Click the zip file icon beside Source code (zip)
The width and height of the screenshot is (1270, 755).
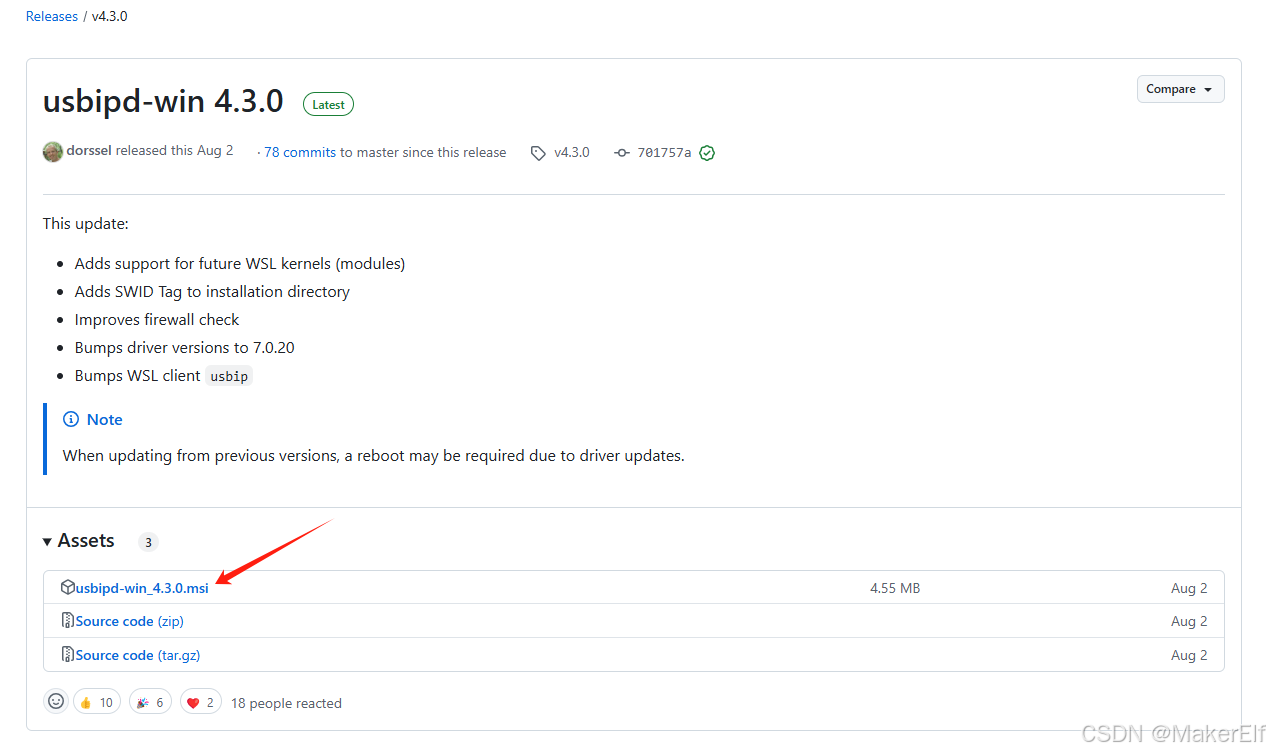click(x=67, y=621)
